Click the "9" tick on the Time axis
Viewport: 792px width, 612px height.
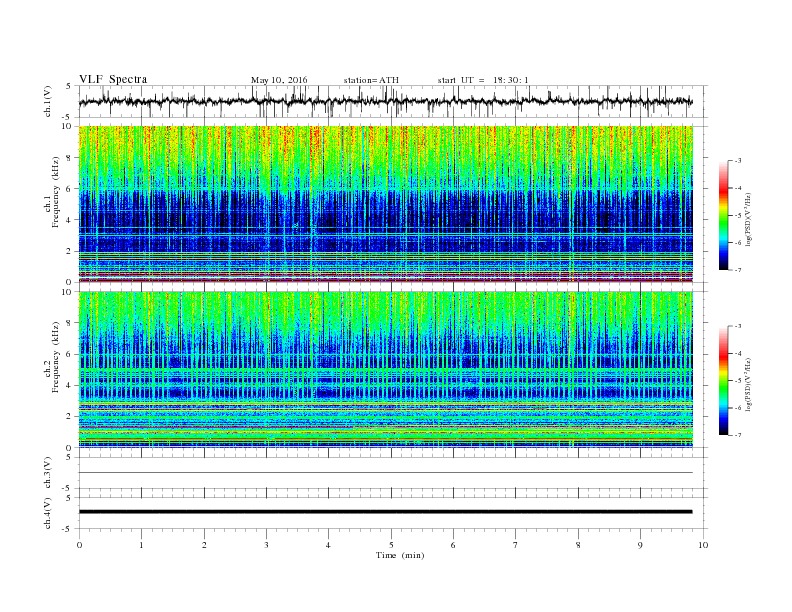pyautogui.click(x=640, y=545)
